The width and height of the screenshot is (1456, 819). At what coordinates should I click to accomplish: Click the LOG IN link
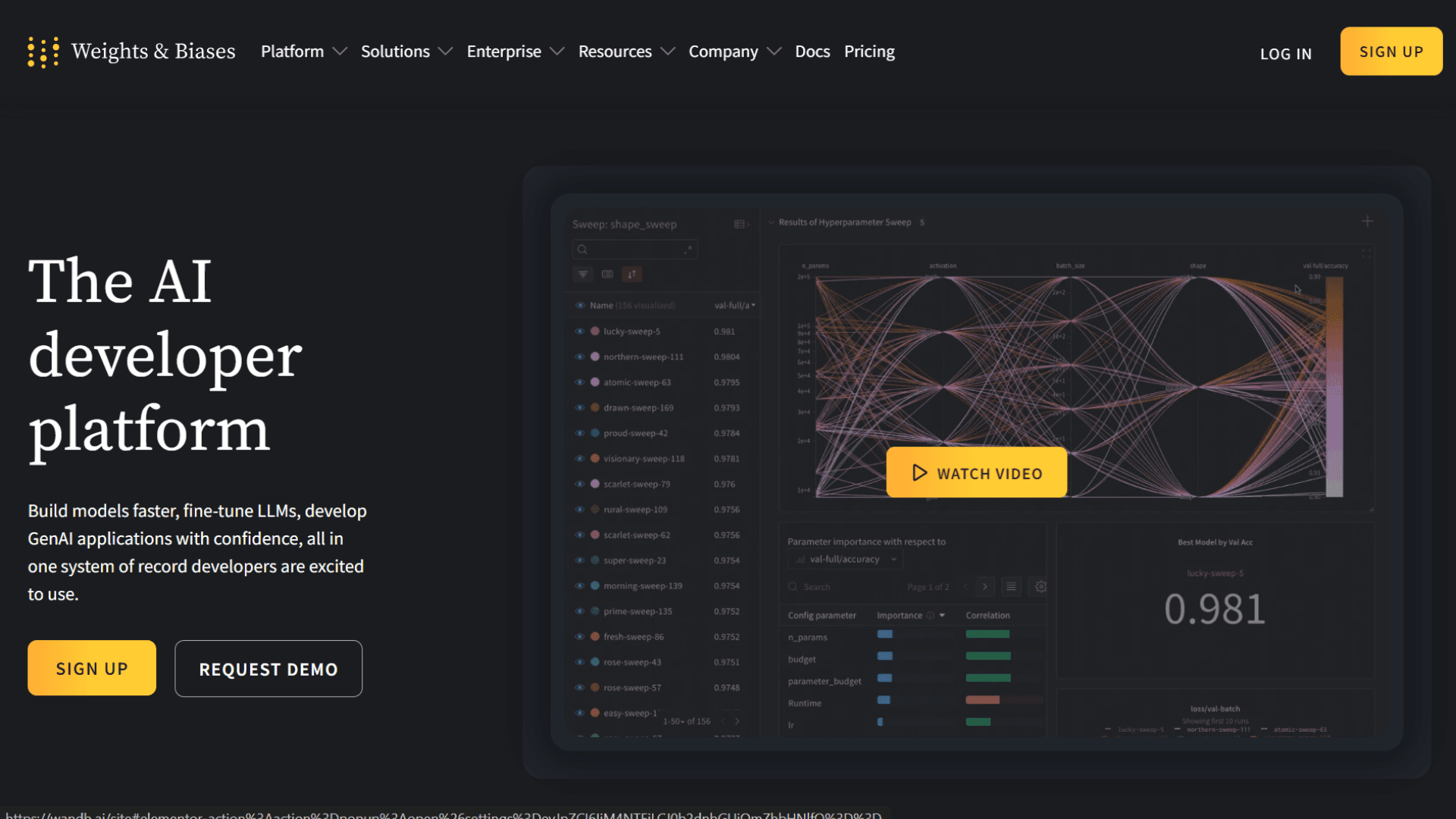(x=1285, y=54)
